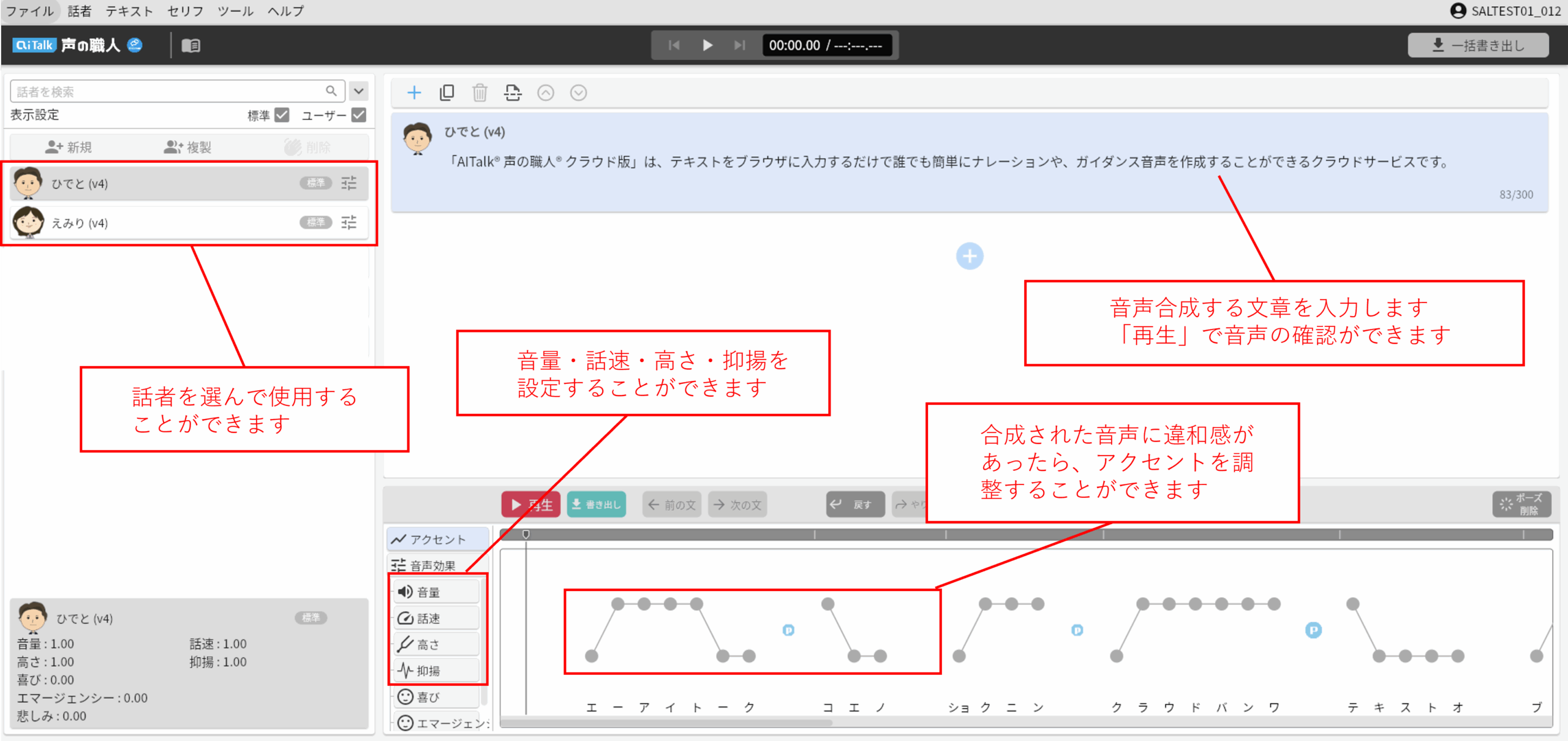Toggle the 標準 display checkbox

pyautogui.click(x=282, y=115)
